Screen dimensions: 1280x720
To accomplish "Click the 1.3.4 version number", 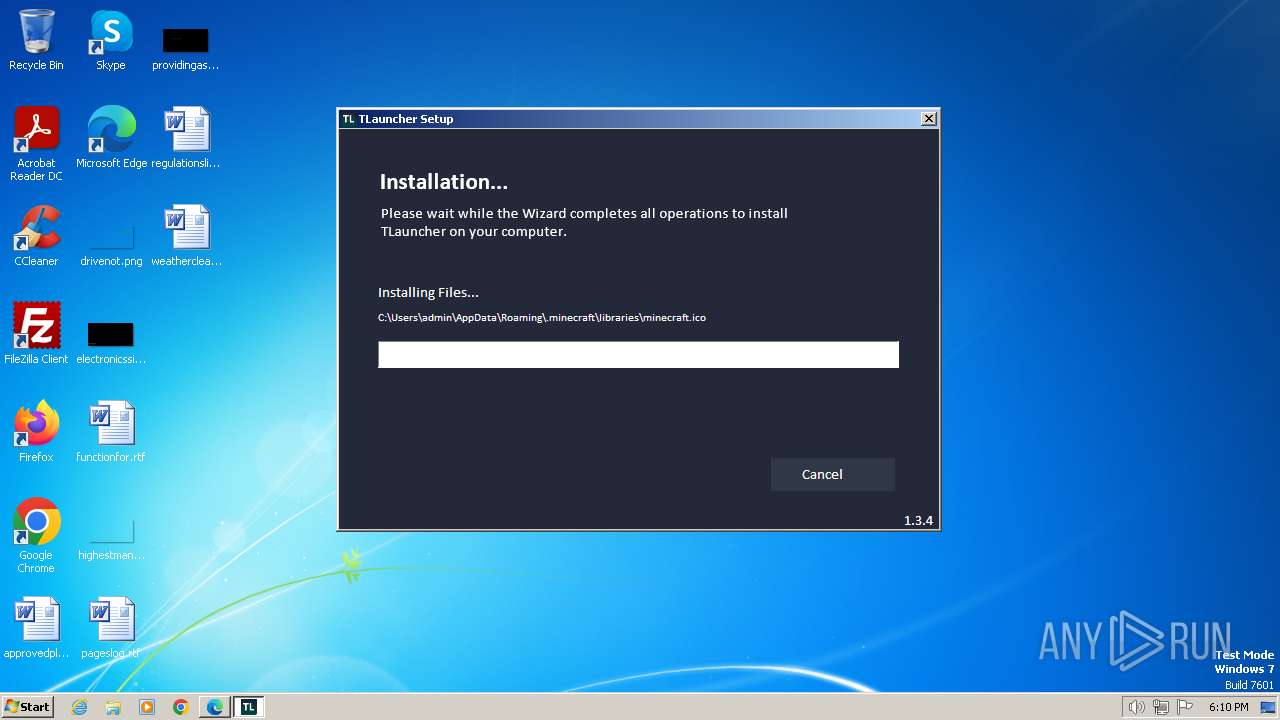I will (918, 520).
